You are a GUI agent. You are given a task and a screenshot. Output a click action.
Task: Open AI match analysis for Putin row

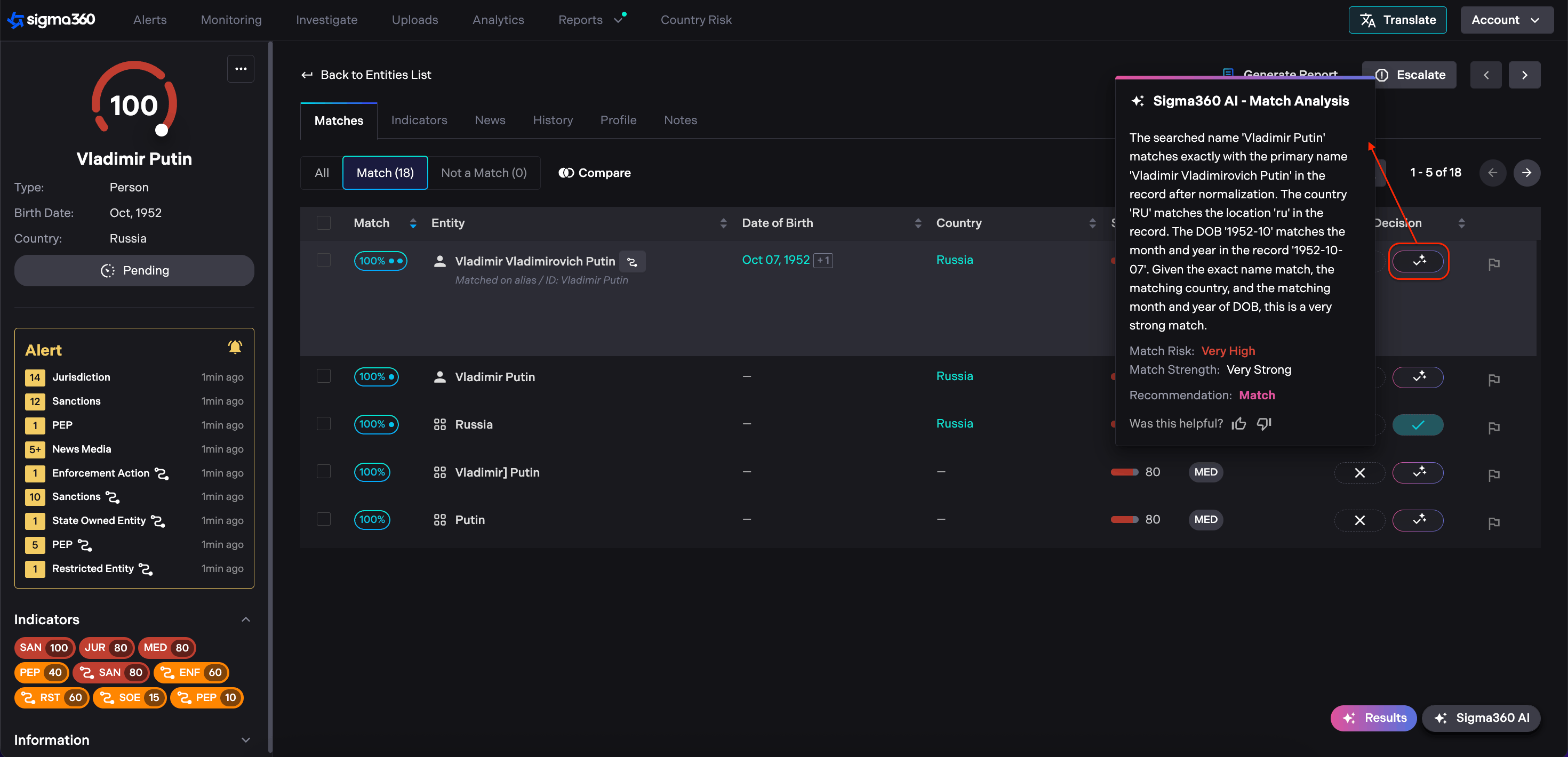pos(1418,520)
